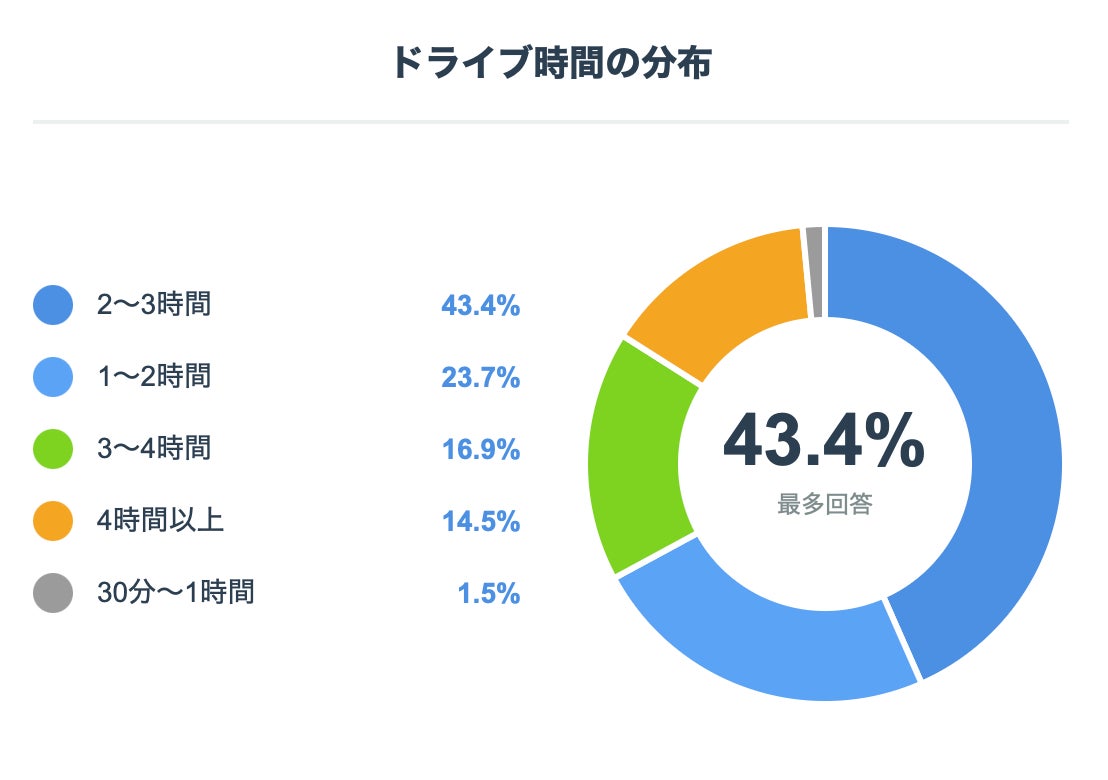The image size is (1108, 780).
Task: Click the 1.5% legend value
Action: [489, 593]
